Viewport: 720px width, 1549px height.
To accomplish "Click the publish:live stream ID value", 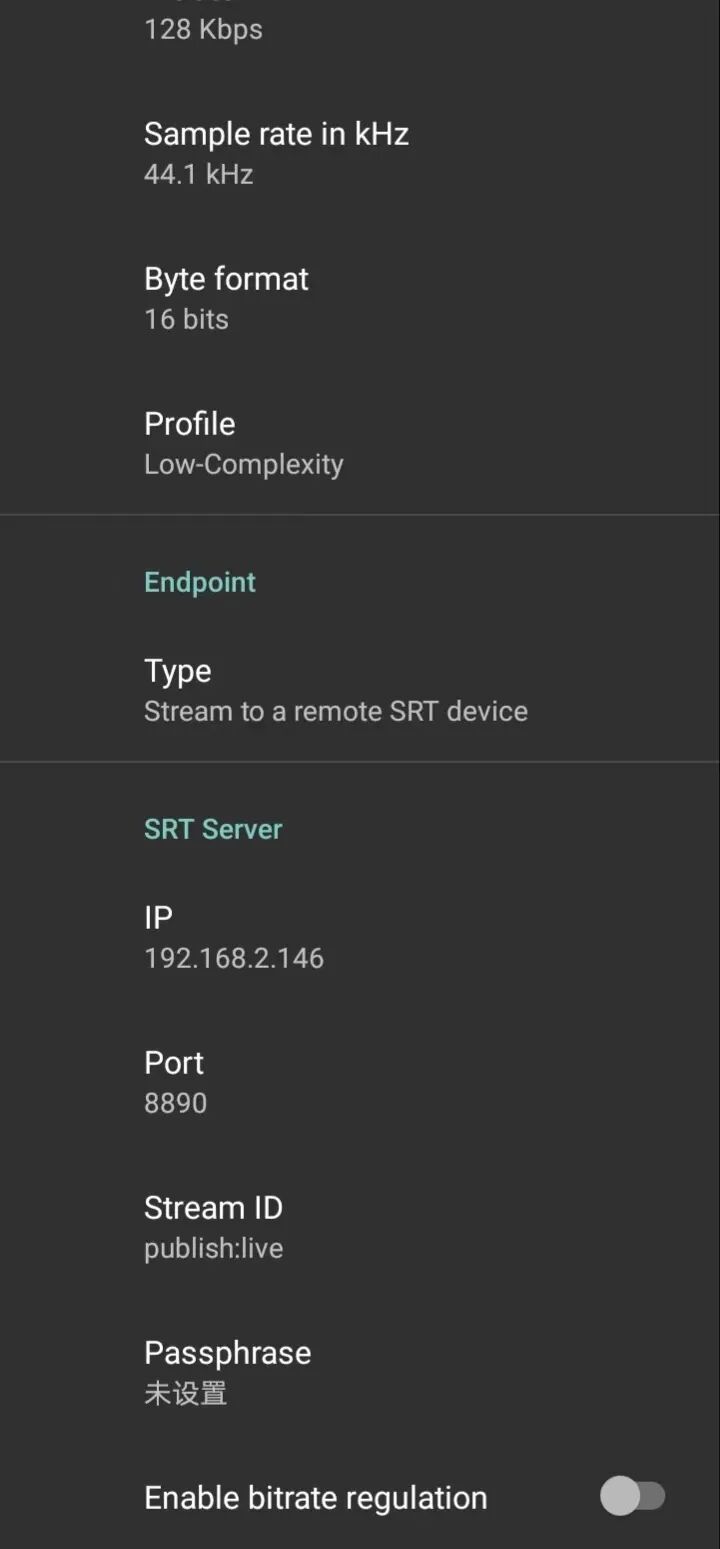I will click(x=213, y=1248).
